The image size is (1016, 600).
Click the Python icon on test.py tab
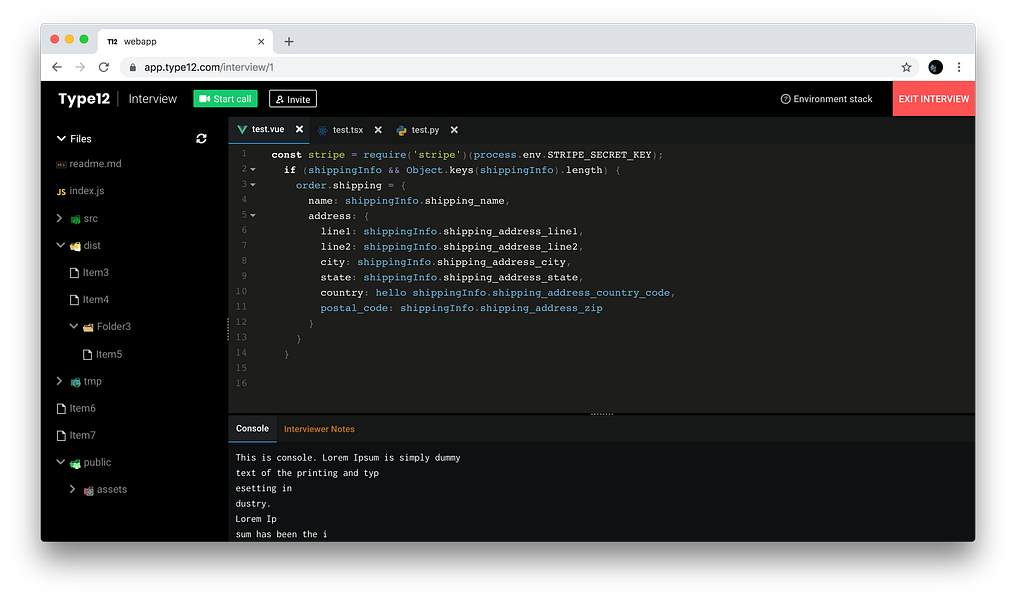(x=402, y=130)
